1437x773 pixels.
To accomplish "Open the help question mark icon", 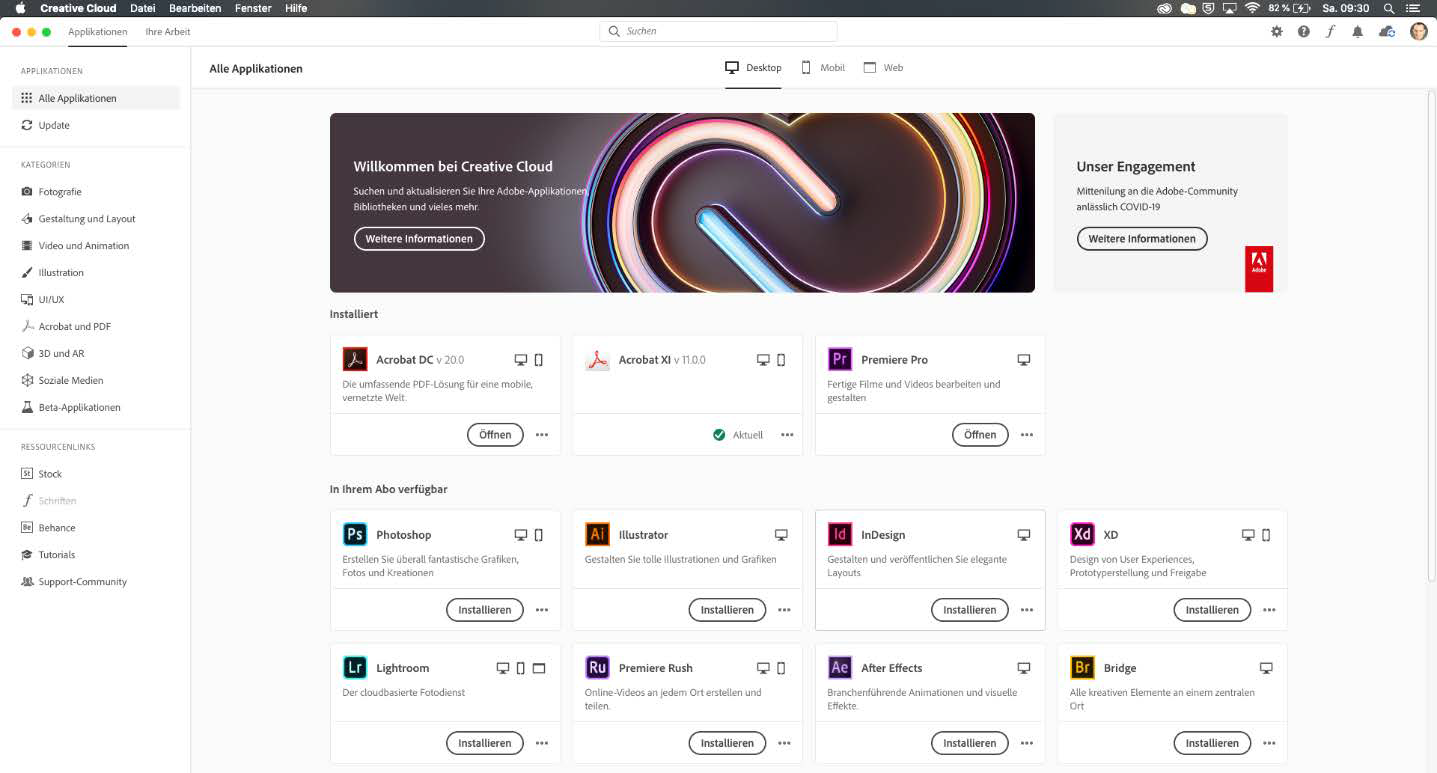I will click(x=1303, y=32).
